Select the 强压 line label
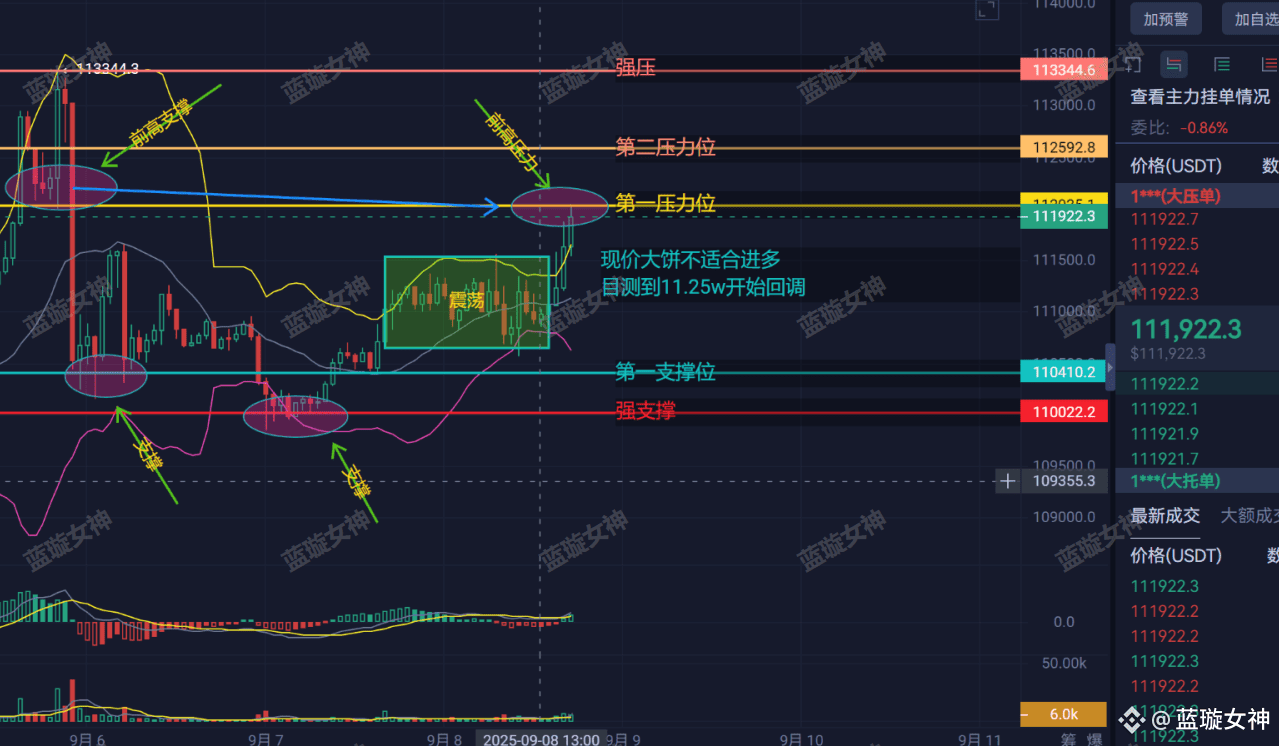Image resolution: width=1279 pixels, height=746 pixels. coord(636,68)
